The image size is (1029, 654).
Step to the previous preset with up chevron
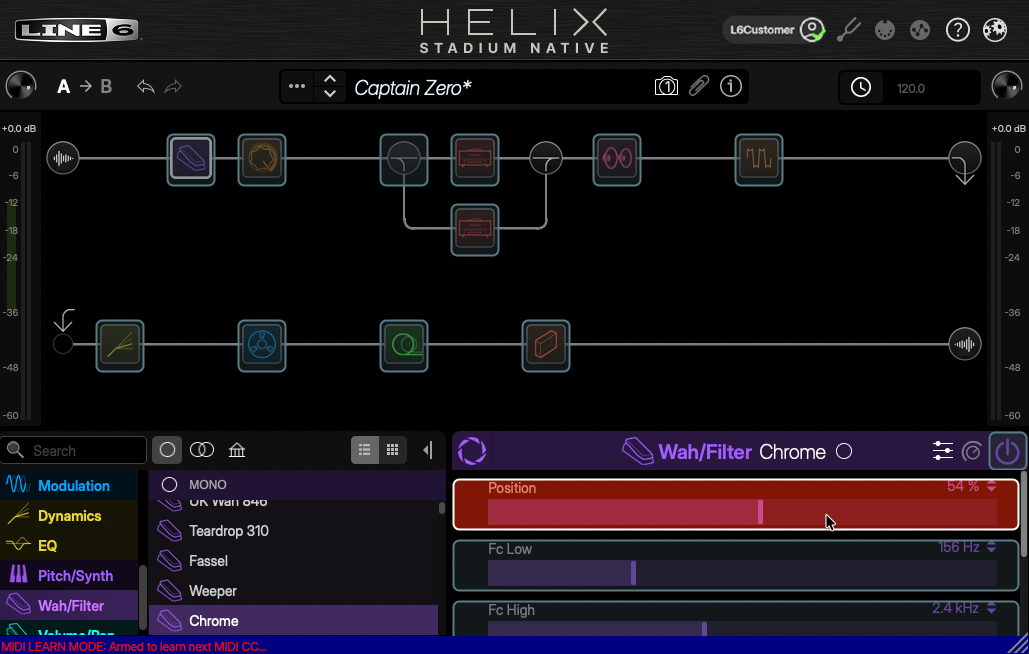(330, 79)
